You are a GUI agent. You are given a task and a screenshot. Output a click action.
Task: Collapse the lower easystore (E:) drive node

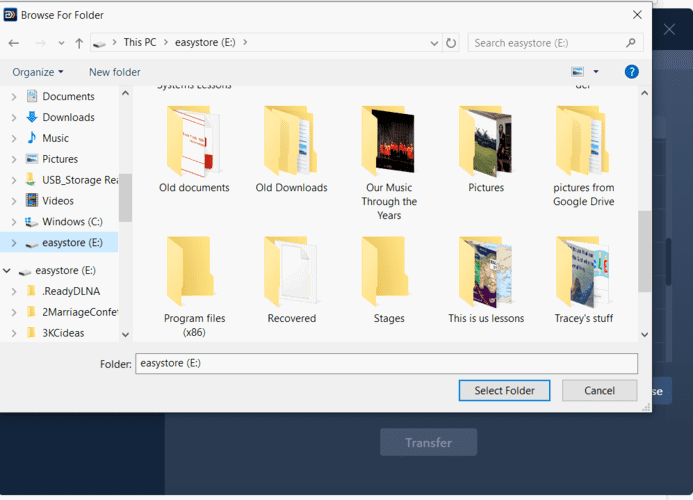point(7,270)
